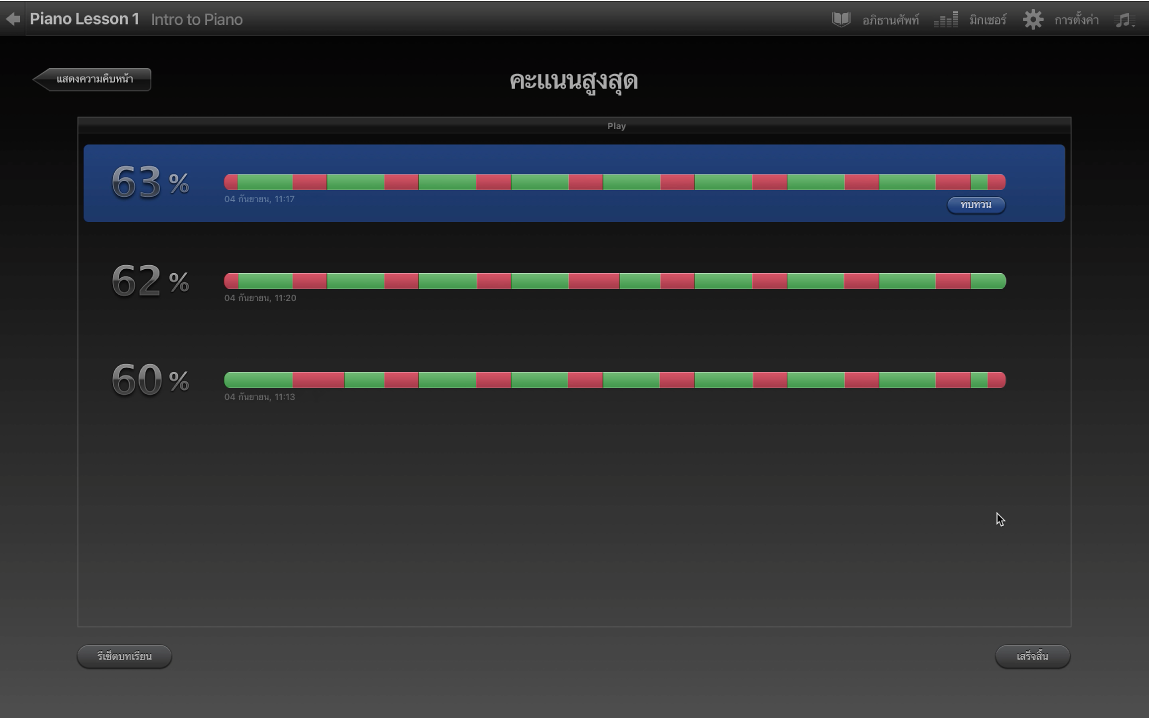Screen dimensions: 1149x718
Task: Click the Piano Lesson 1 title
Action: [x=84, y=19]
